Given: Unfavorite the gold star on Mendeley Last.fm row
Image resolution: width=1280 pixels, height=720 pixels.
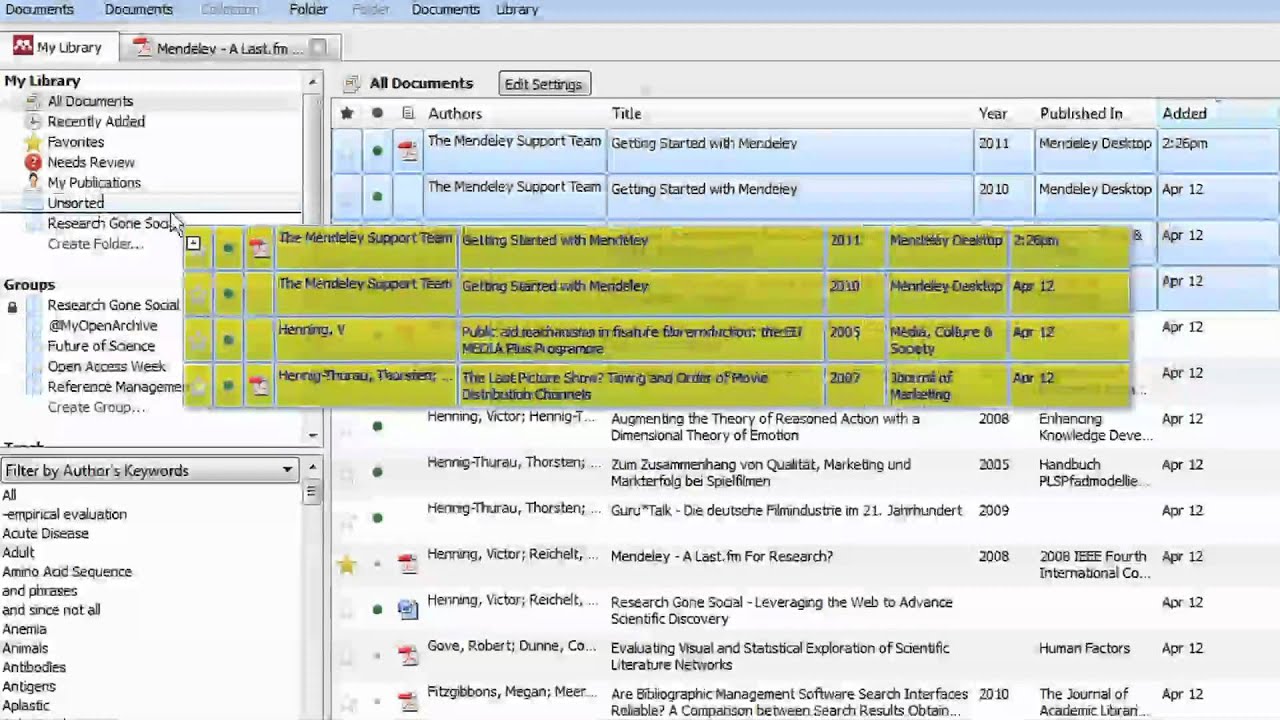Looking at the screenshot, I should pos(347,565).
